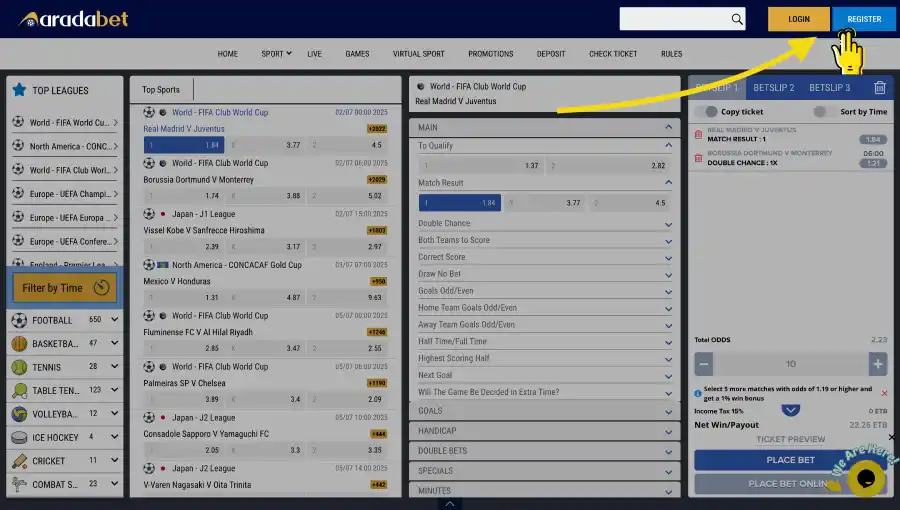This screenshot has width=900, height=510.
Task: Click the aradabet logo
Action: 73,20
